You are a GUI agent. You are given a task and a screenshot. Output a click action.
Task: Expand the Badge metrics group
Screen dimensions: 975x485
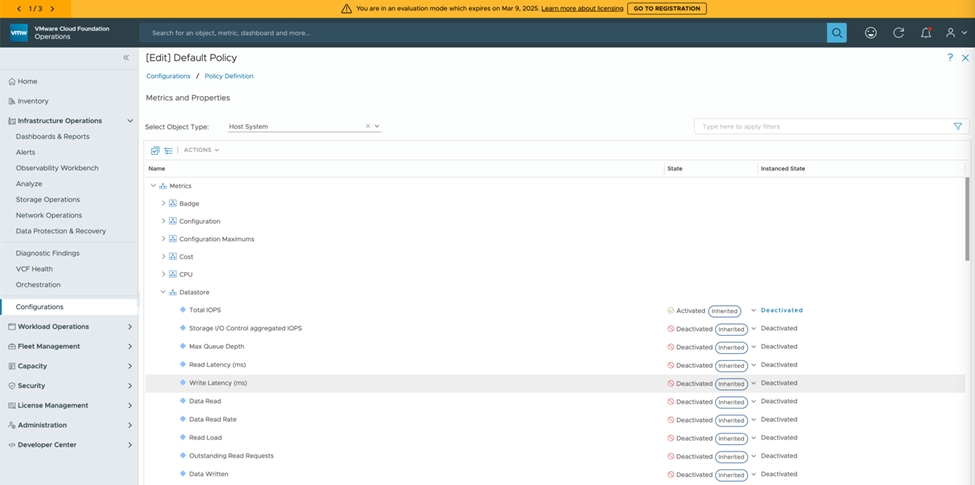coord(163,203)
